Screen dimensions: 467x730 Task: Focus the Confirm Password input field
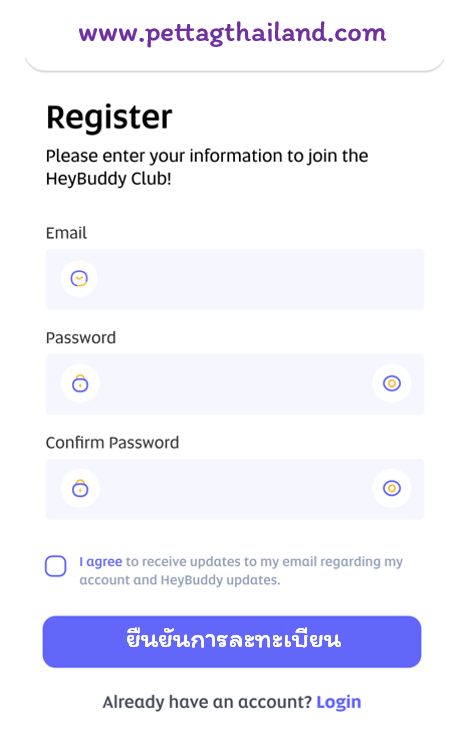coord(235,489)
